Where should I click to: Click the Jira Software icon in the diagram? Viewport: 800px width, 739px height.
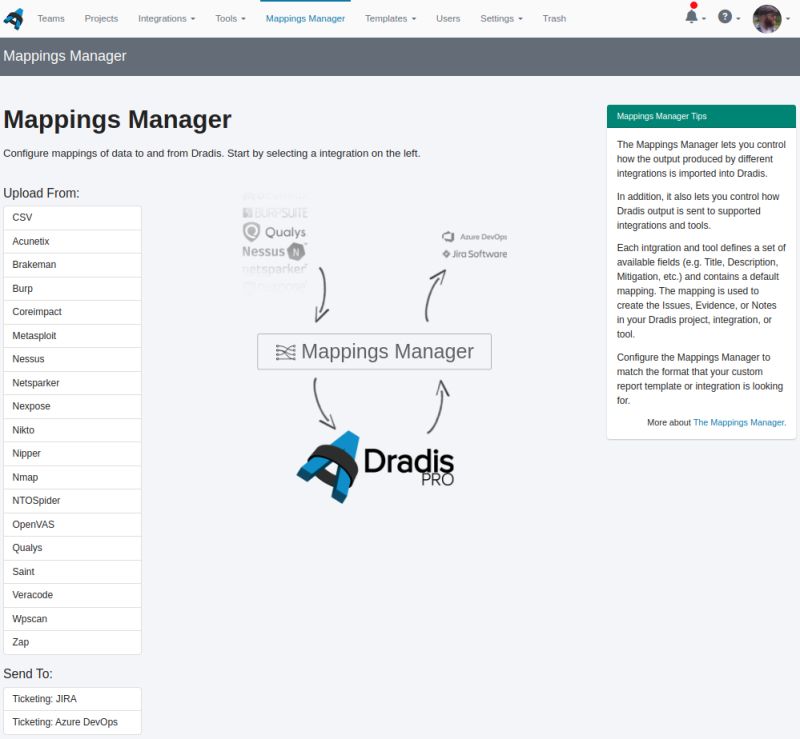pyautogui.click(x=474, y=253)
